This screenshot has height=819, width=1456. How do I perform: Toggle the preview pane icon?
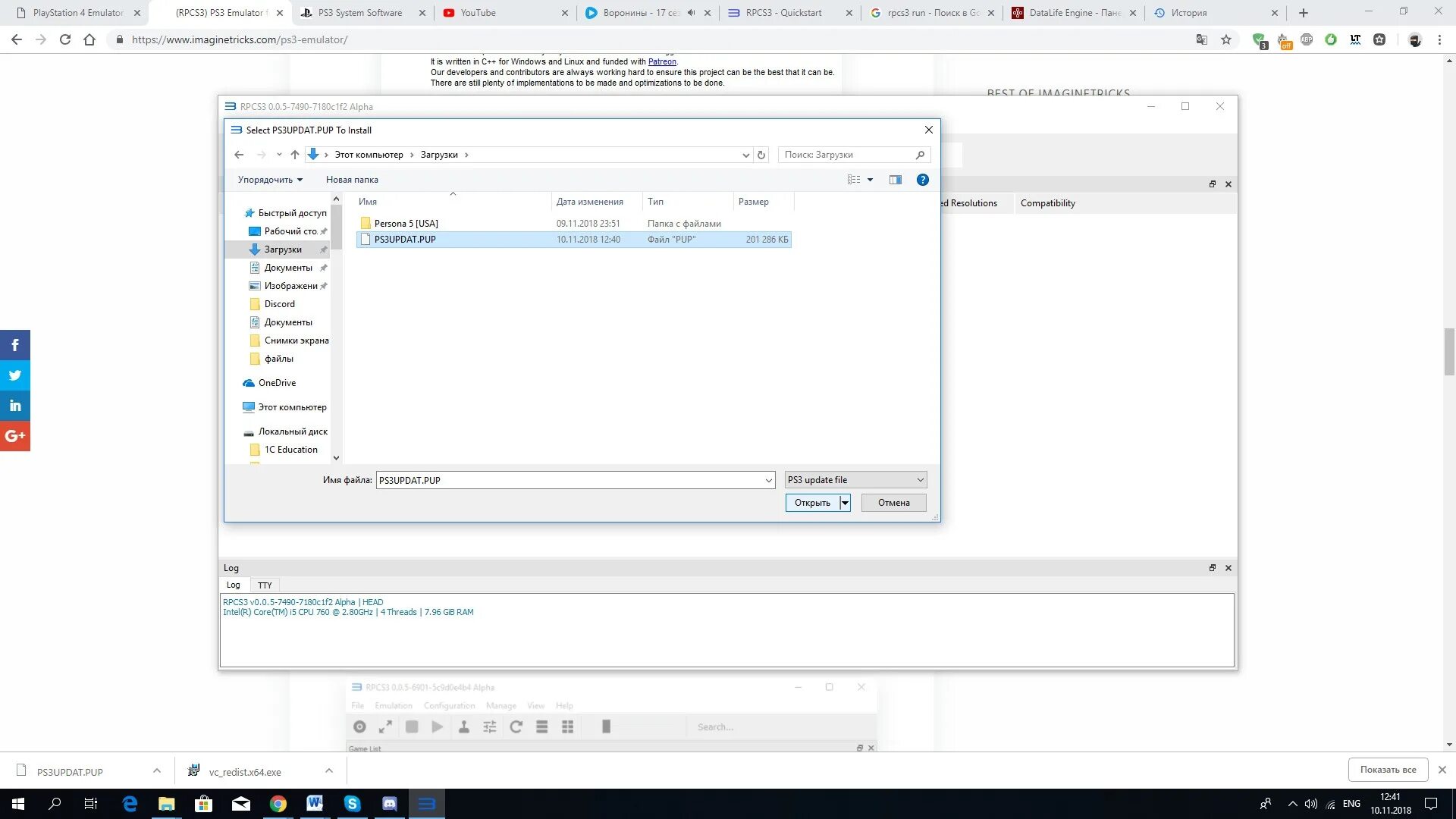[895, 180]
